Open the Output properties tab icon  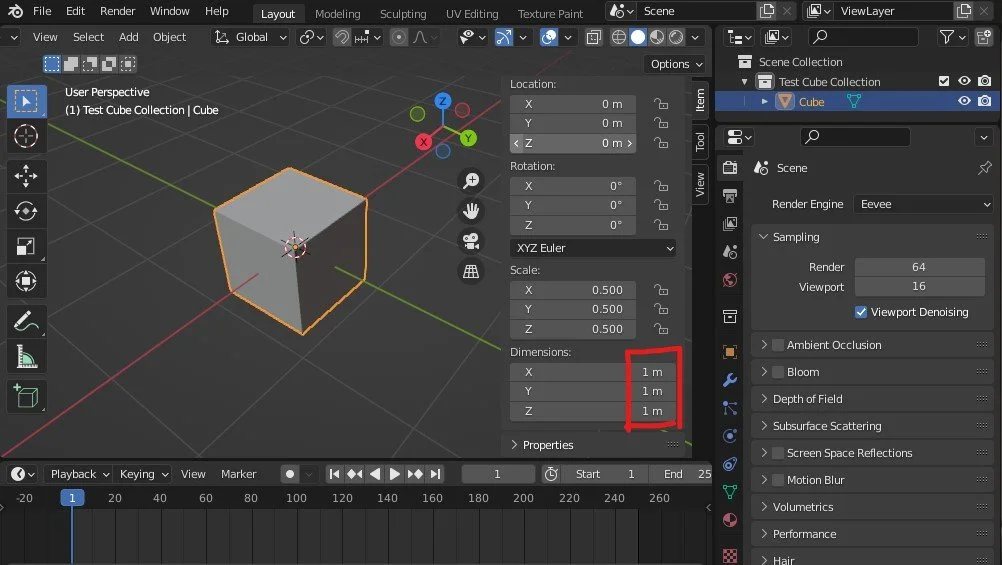pyautogui.click(x=730, y=196)
